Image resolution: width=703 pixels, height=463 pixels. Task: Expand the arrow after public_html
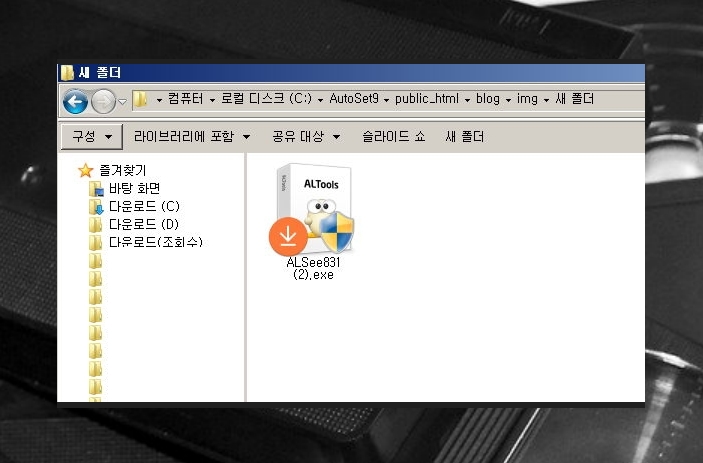(x=468, y=100)
